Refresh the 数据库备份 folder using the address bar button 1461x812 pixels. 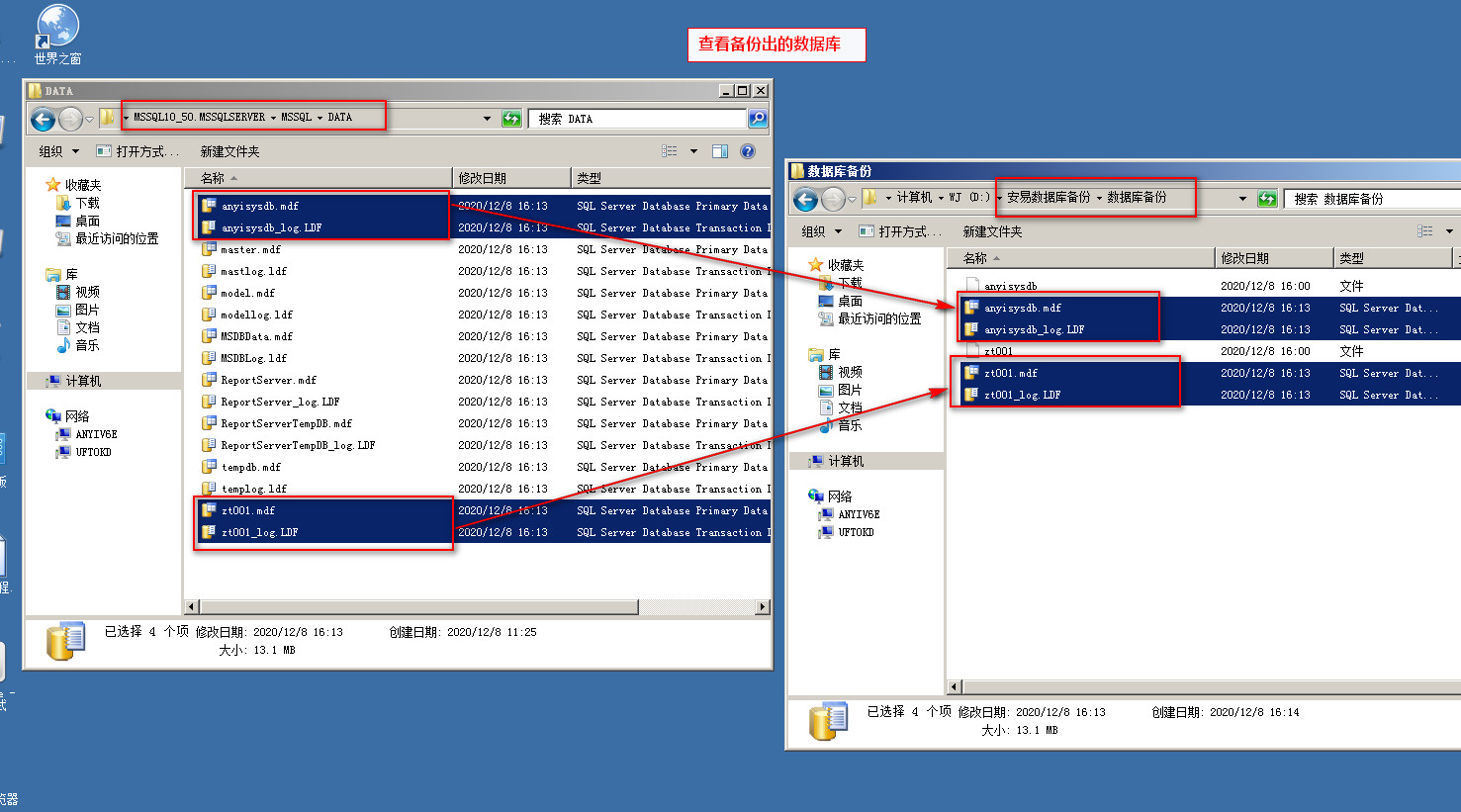(1267, 199)
